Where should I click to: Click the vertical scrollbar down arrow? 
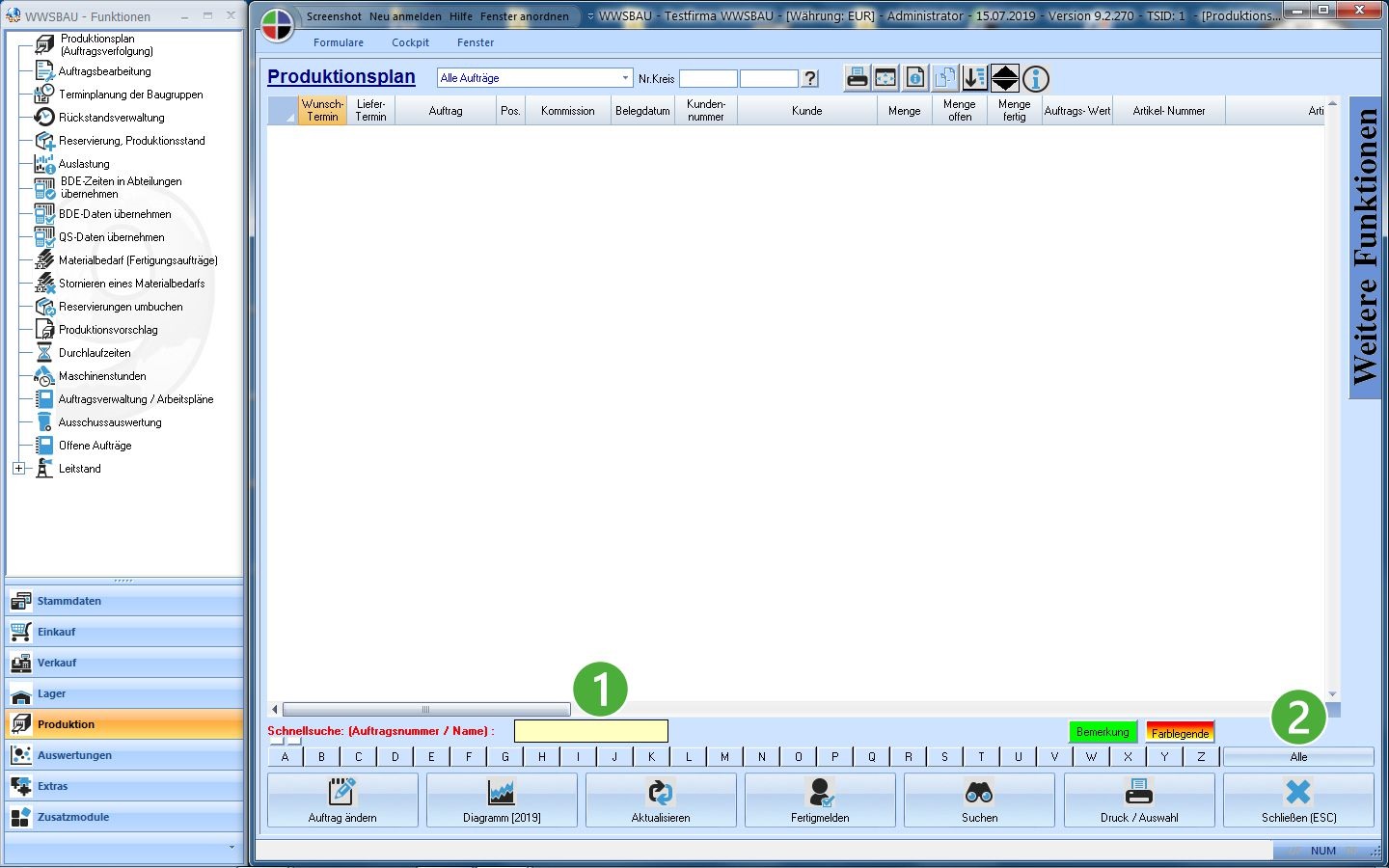point(1332,693)
